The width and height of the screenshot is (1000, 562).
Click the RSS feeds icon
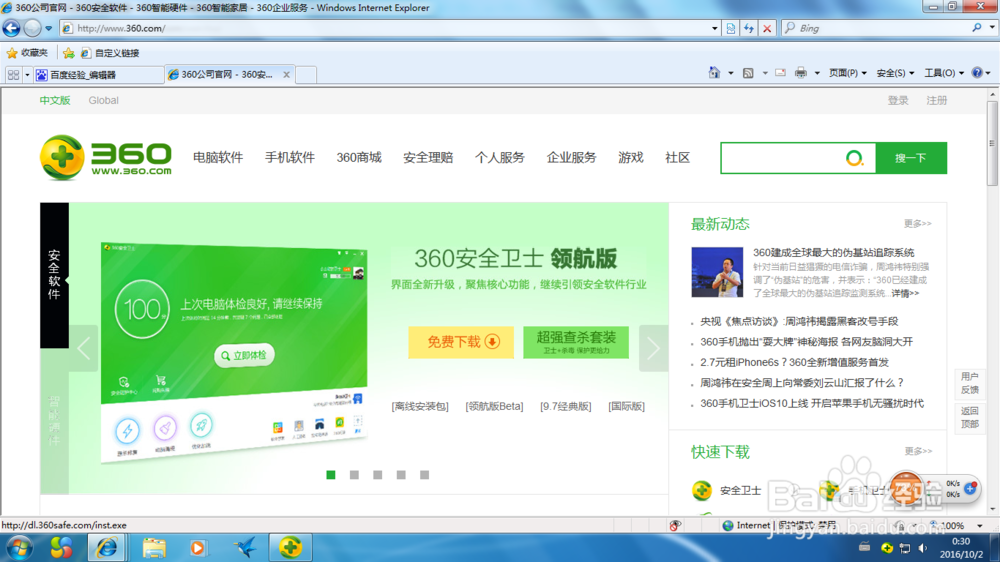tap(748, 73)
